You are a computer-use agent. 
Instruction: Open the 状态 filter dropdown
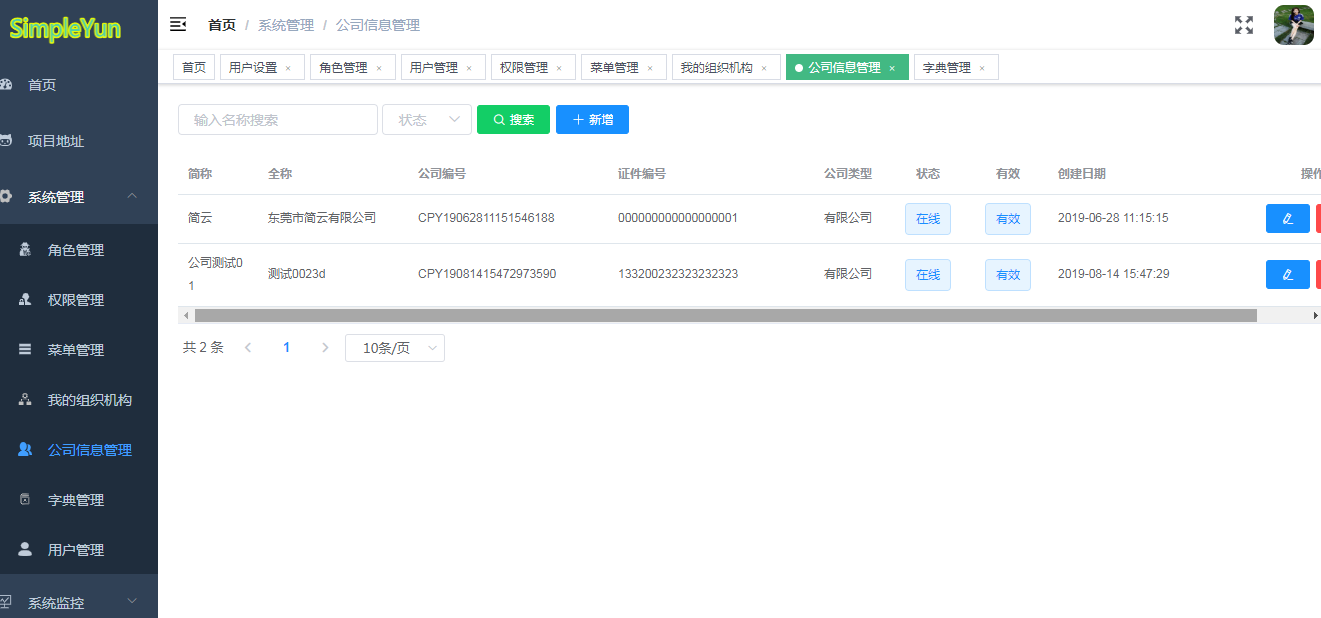click(x=427, y=119)
